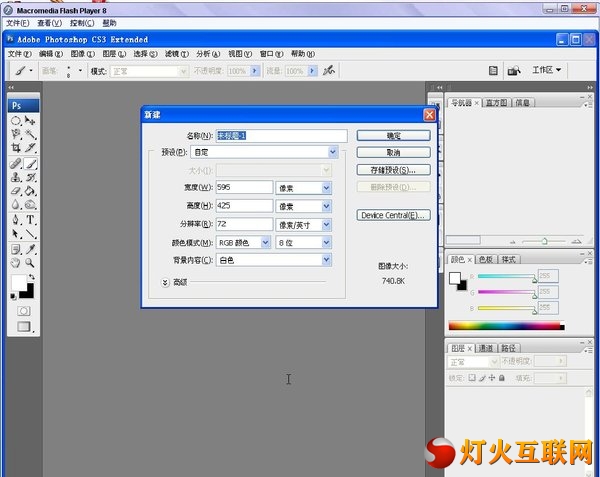The height and width of the screenshot is (477, 600).
Task: Select the Type tool
Action: click(30, 220)
